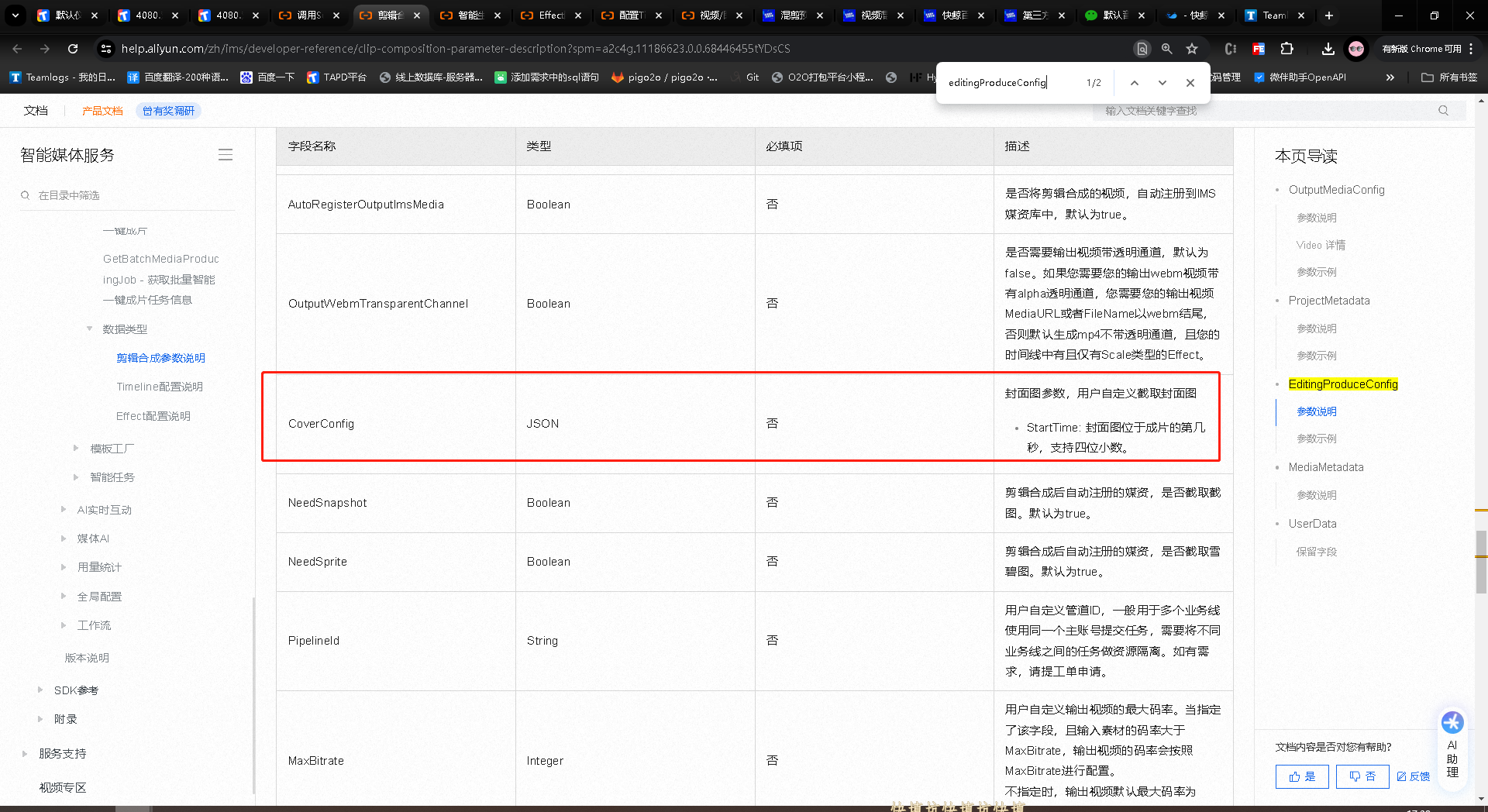Go to next find result
Image resolution: width=1488 pixels, height=812 pixels.
(x=1162, y=83)
